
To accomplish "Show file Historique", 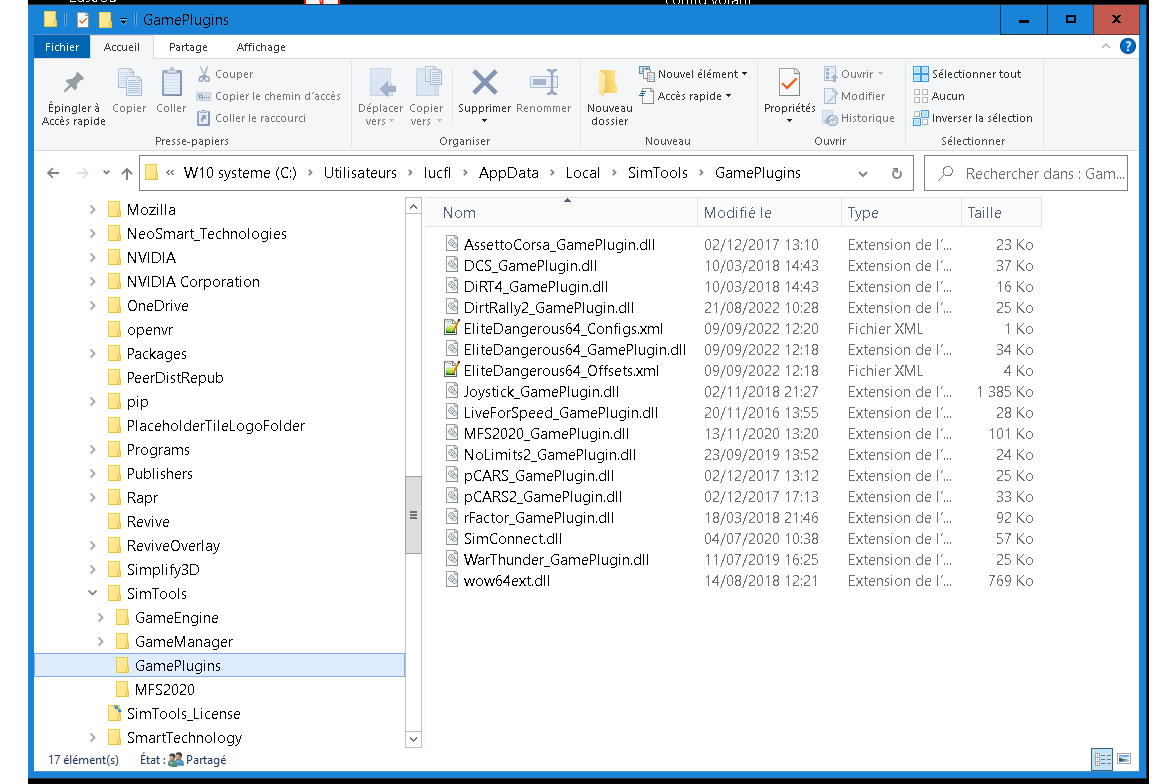I will point(859,118).
